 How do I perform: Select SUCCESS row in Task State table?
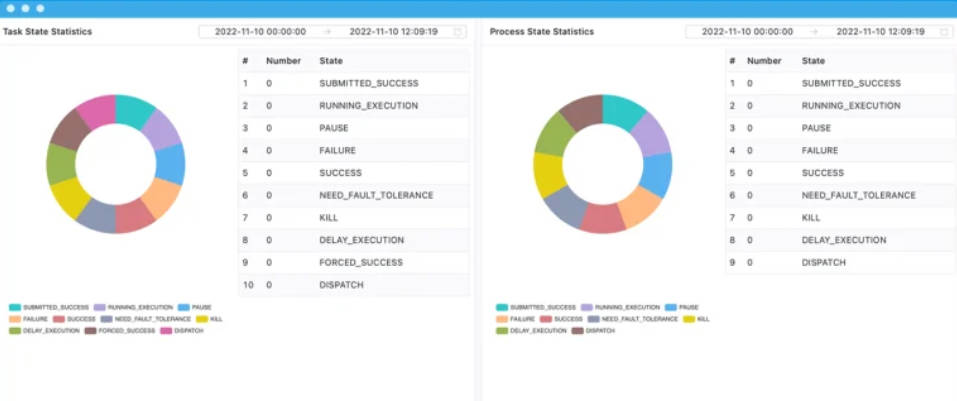(354, 173)
